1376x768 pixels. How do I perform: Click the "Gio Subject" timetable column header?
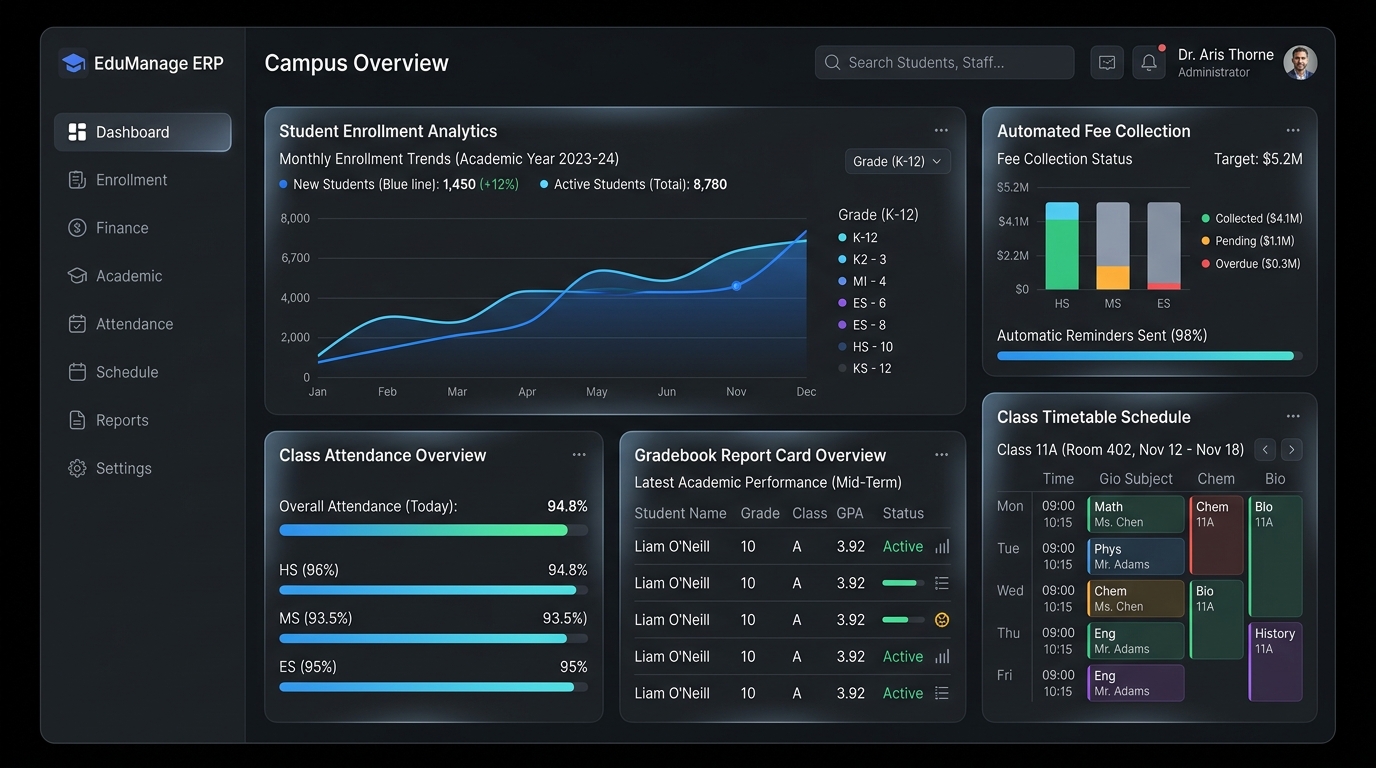click(x=1136, y=479)
